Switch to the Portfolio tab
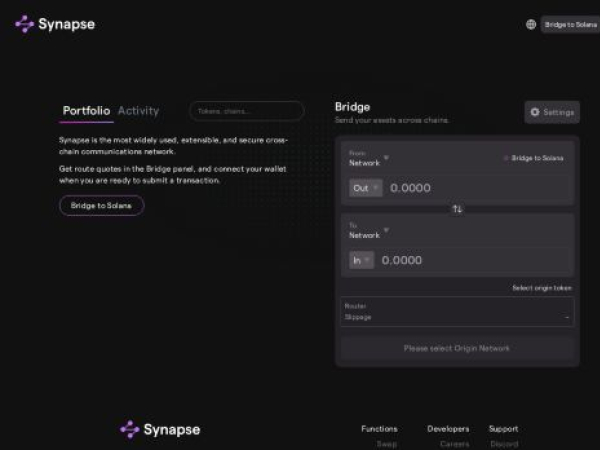 click(86, 111)
